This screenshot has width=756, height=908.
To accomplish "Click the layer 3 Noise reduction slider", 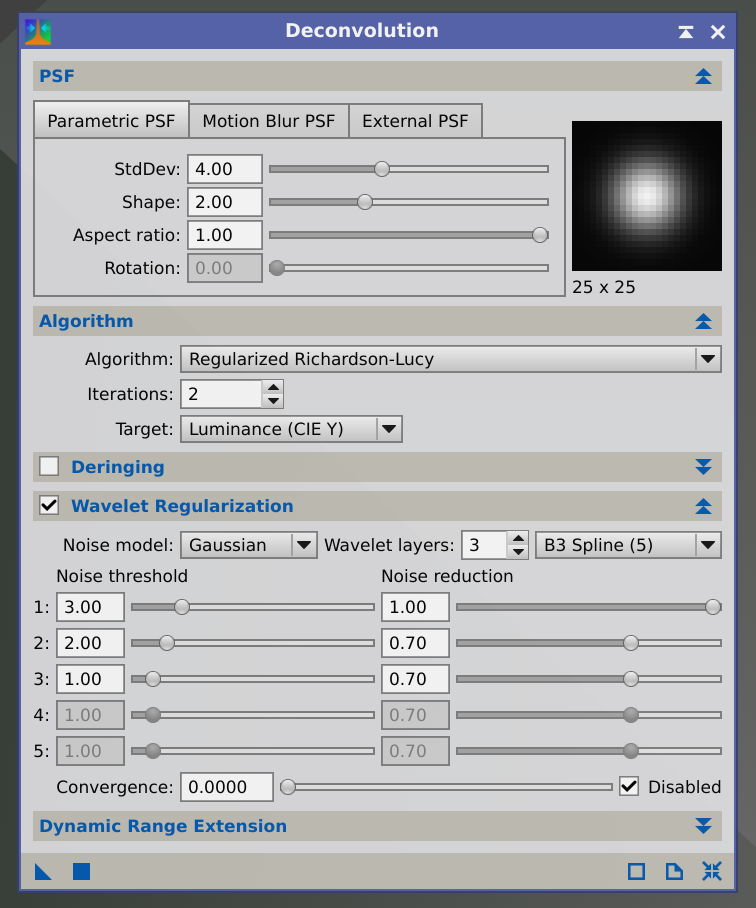I will point(631,679).
